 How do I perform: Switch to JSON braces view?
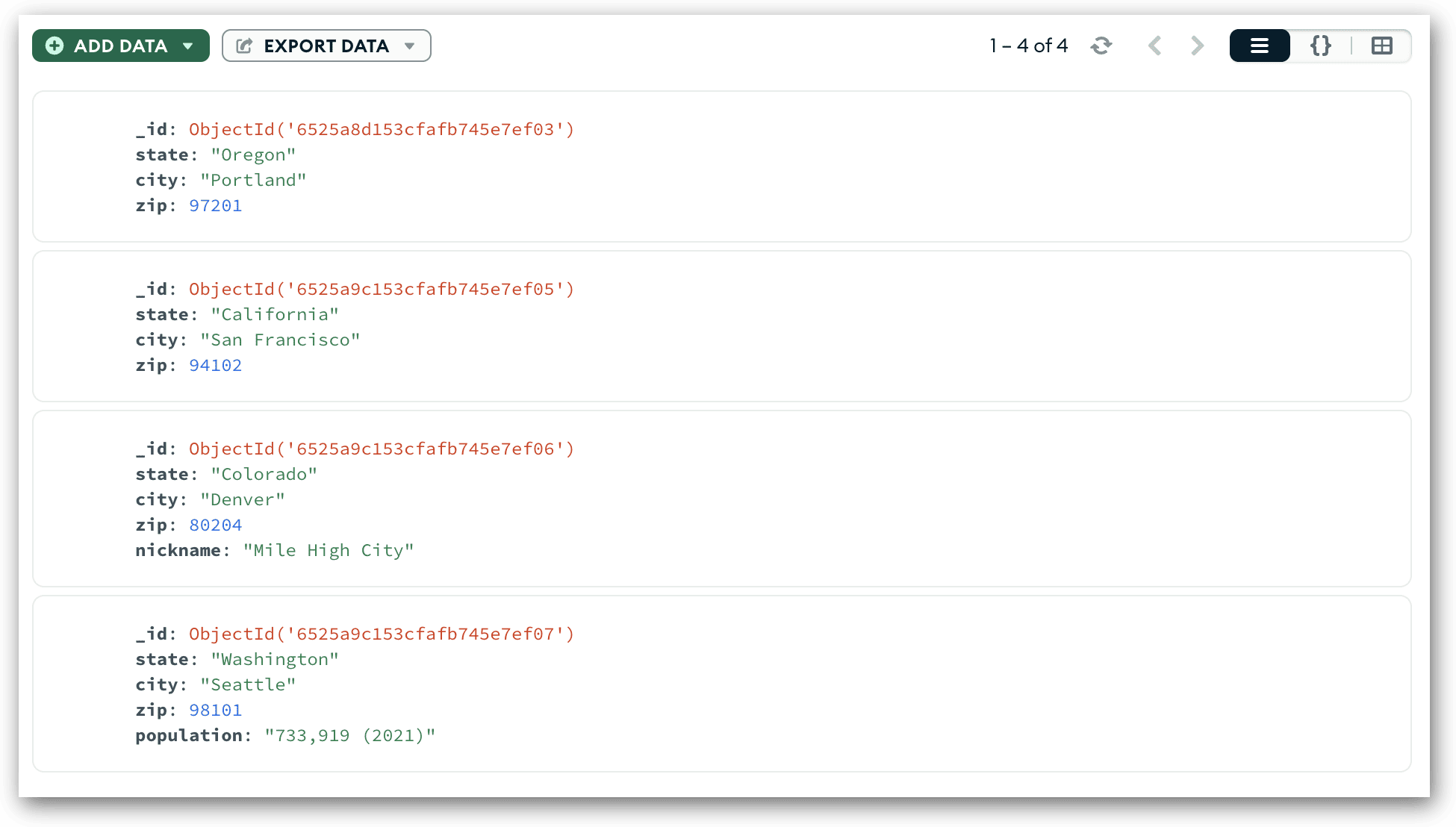coord(1321,46)
